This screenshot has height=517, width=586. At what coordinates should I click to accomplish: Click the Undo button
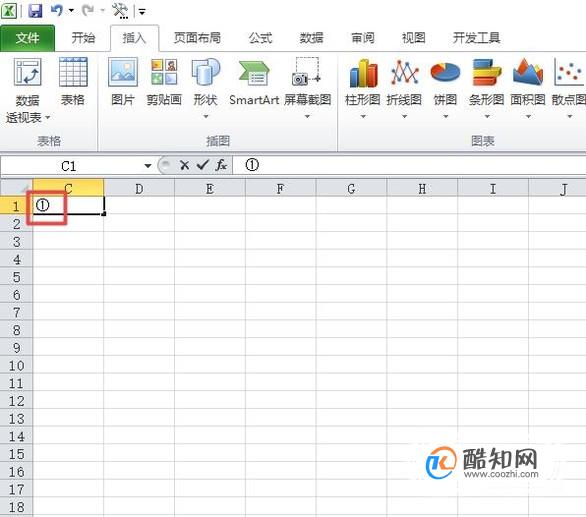click(57, 10)
